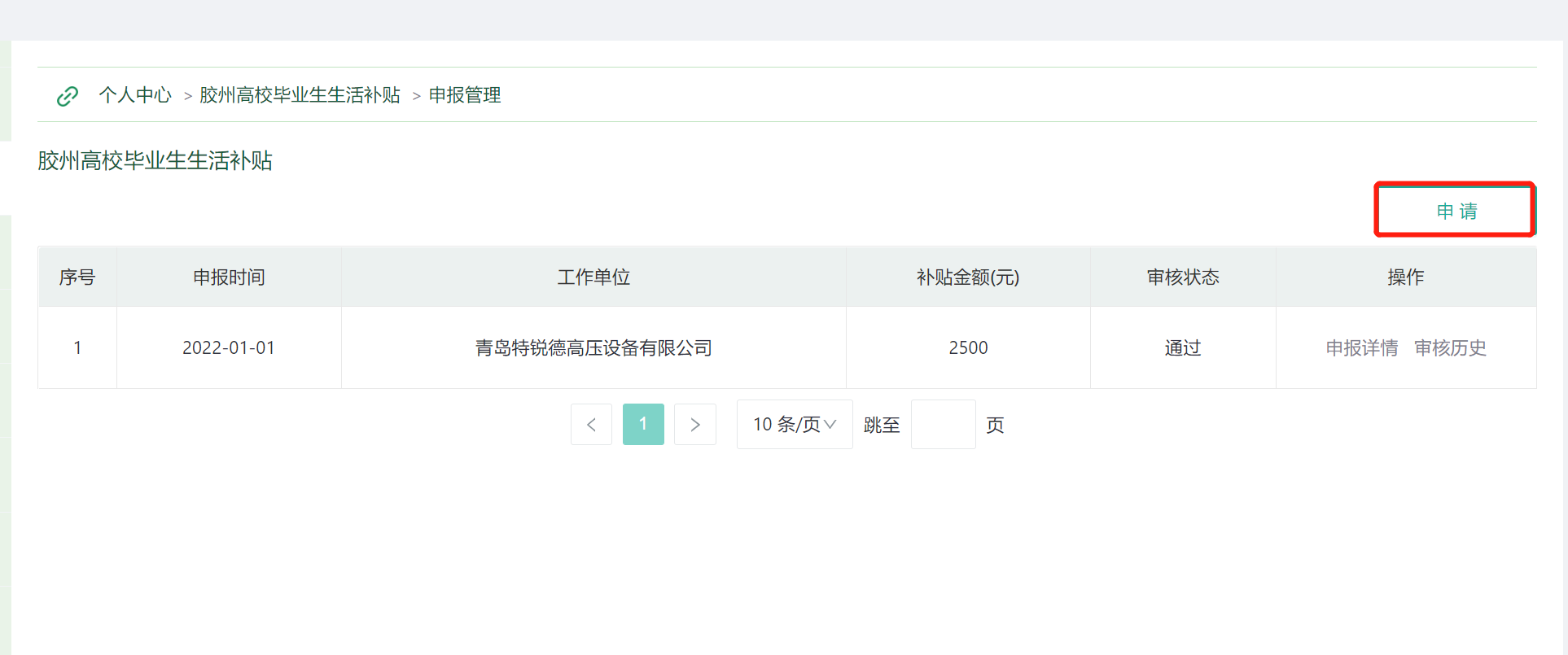Click the 通过 status cell

coord(1183,348)
